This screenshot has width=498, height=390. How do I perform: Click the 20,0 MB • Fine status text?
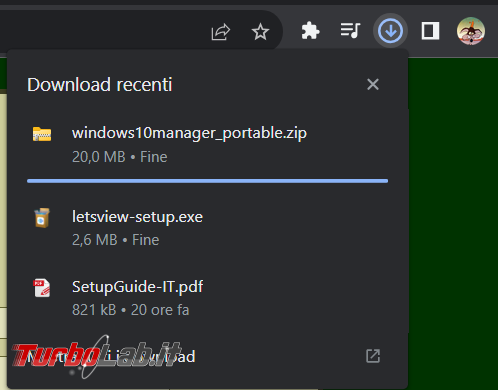(120, 157)
